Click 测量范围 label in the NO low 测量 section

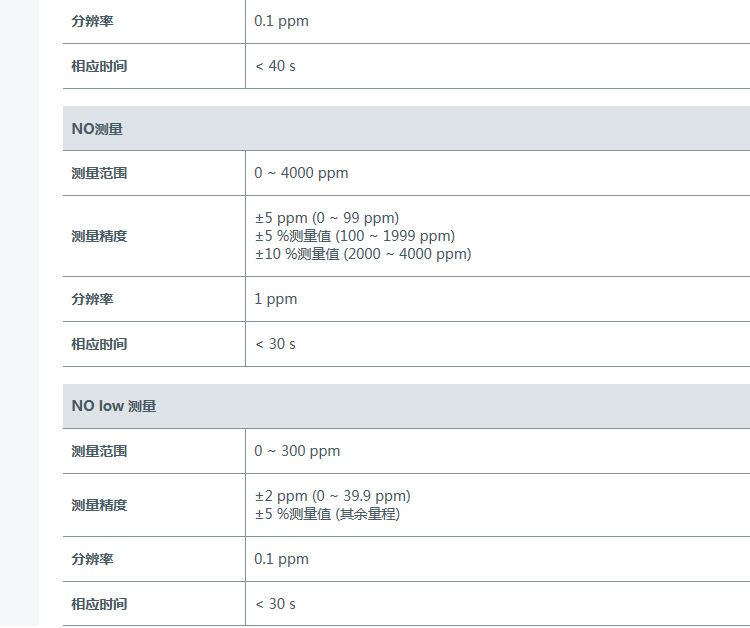coord(99,451)
